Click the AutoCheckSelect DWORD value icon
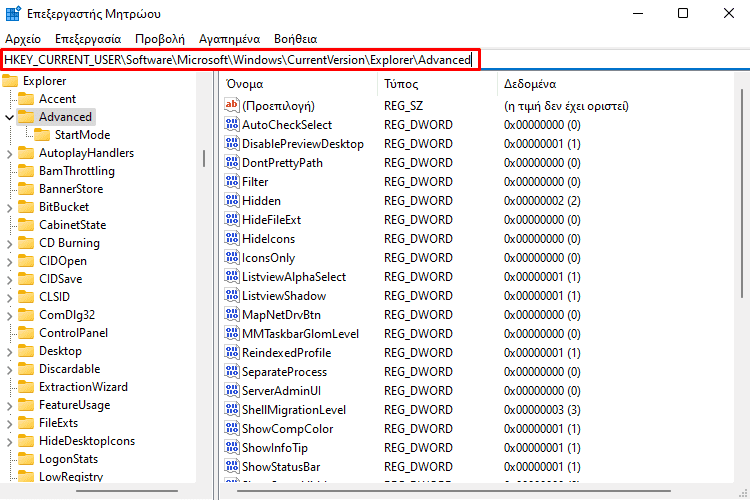This screenshot has height=500, width=750. pos(232,124)
